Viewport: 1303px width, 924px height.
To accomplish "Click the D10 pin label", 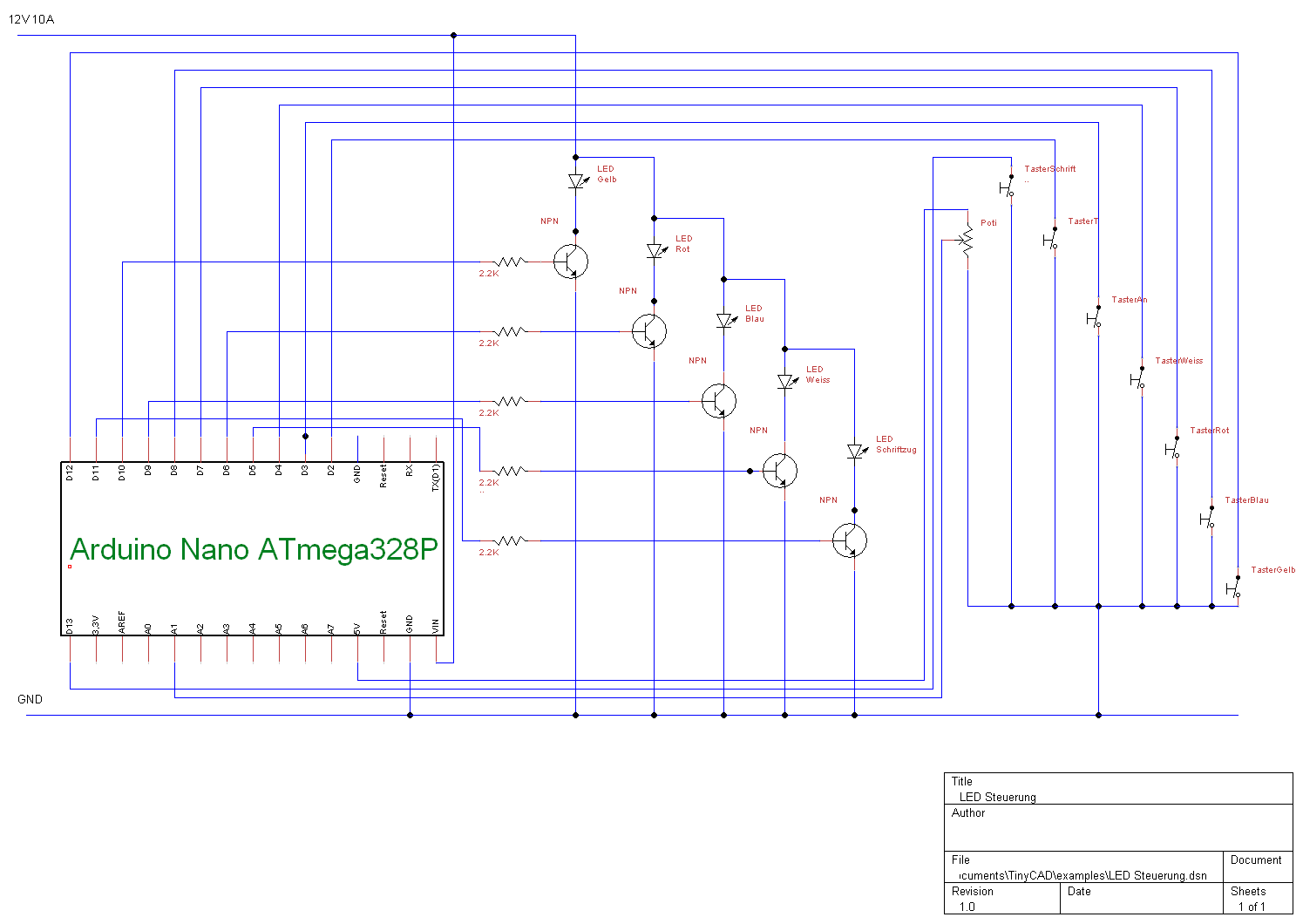I will (x=122, y=472).
